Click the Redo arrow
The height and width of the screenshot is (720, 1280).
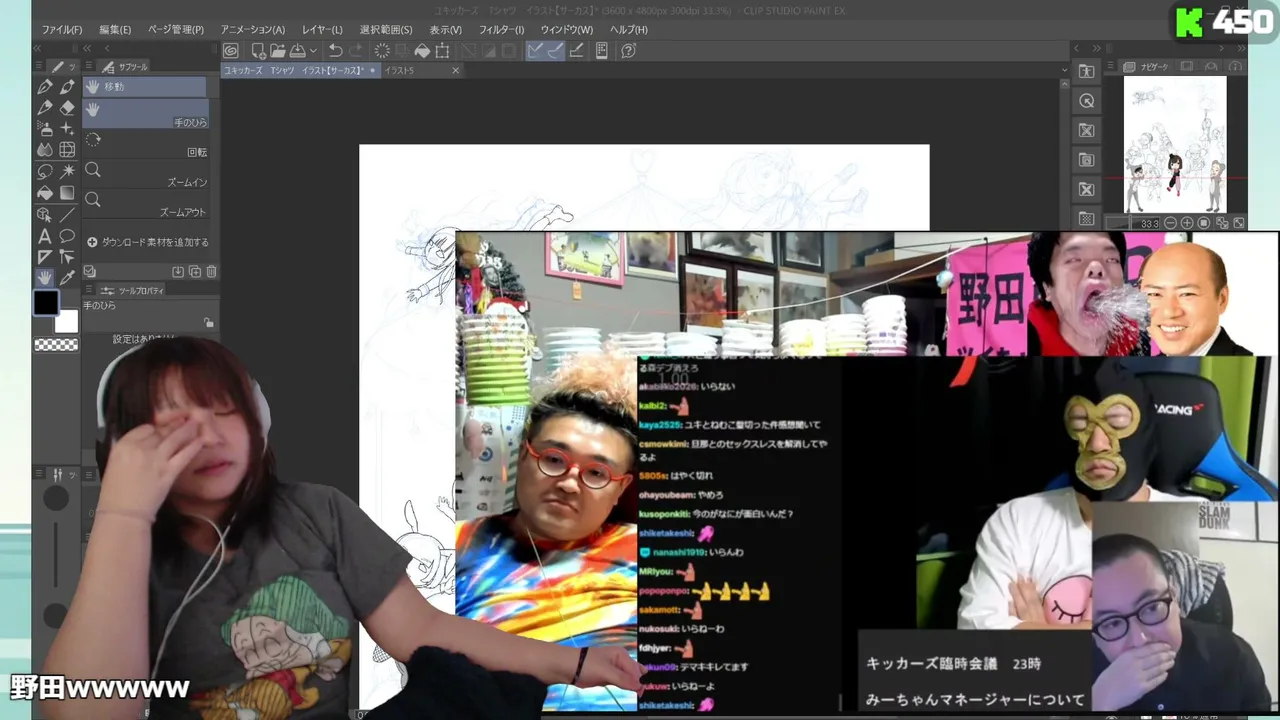(x=357, y=51)
